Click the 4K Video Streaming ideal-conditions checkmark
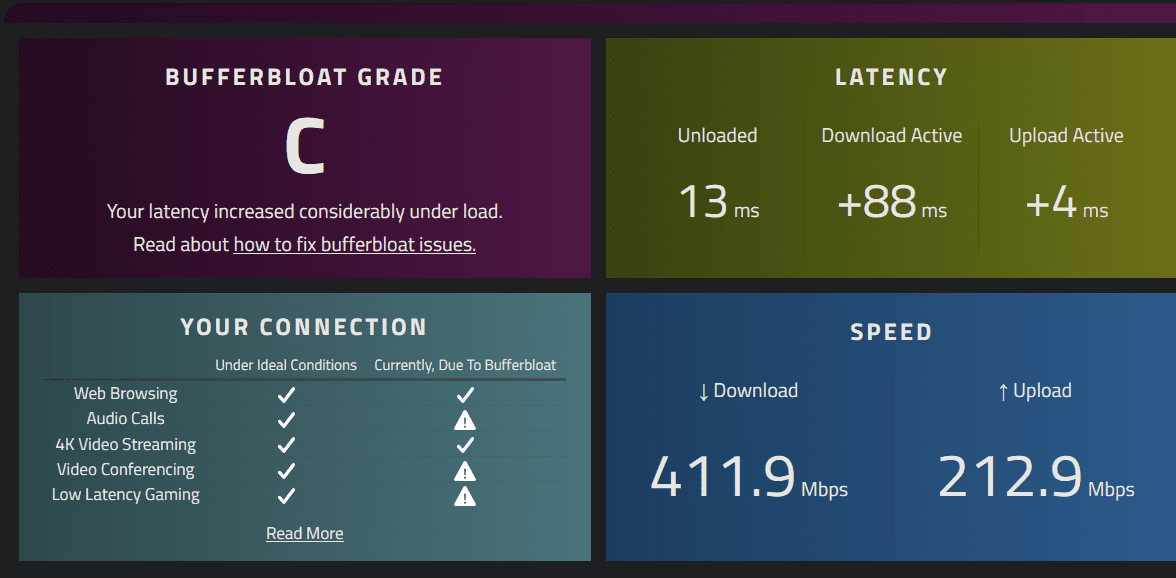This screenshot has width=1176, height=578. pos(286,445)
